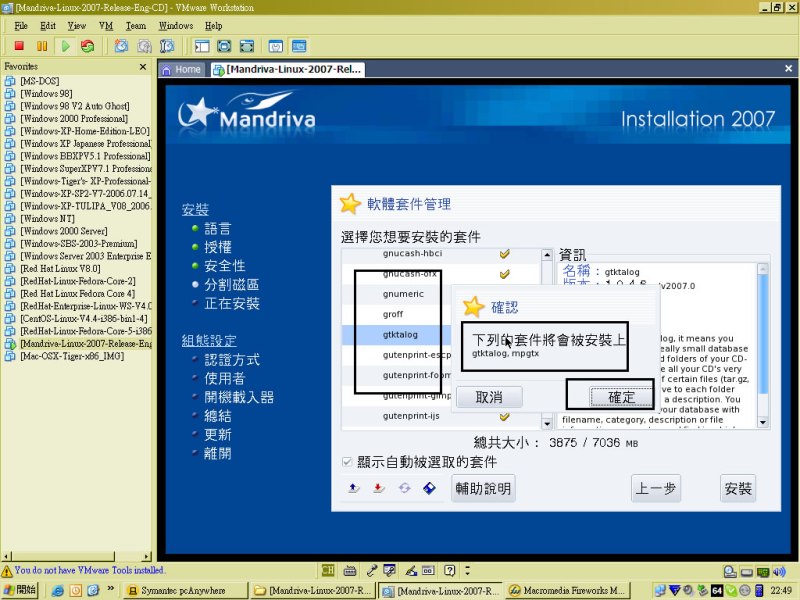Open the 開始 Start button
The width and height of the screenshot is (800, 600).
point(19,590)
